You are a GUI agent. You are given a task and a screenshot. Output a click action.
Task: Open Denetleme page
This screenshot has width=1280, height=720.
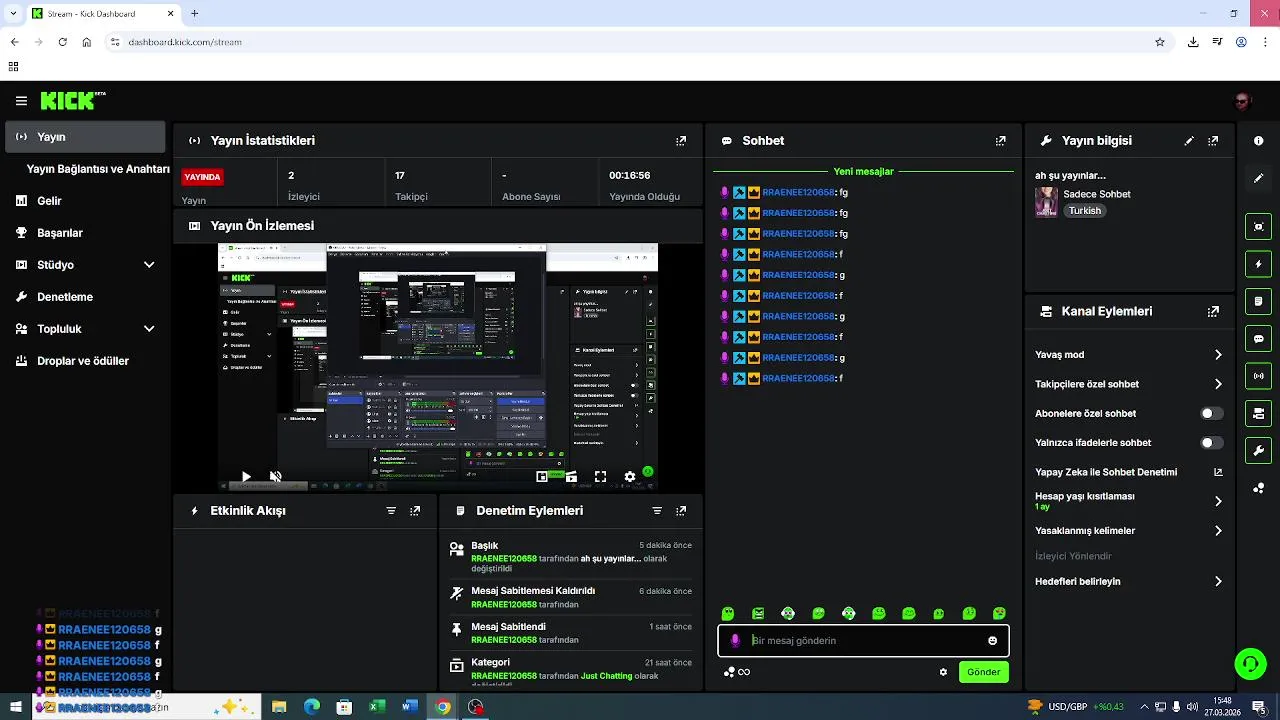[x=85, y=297]
